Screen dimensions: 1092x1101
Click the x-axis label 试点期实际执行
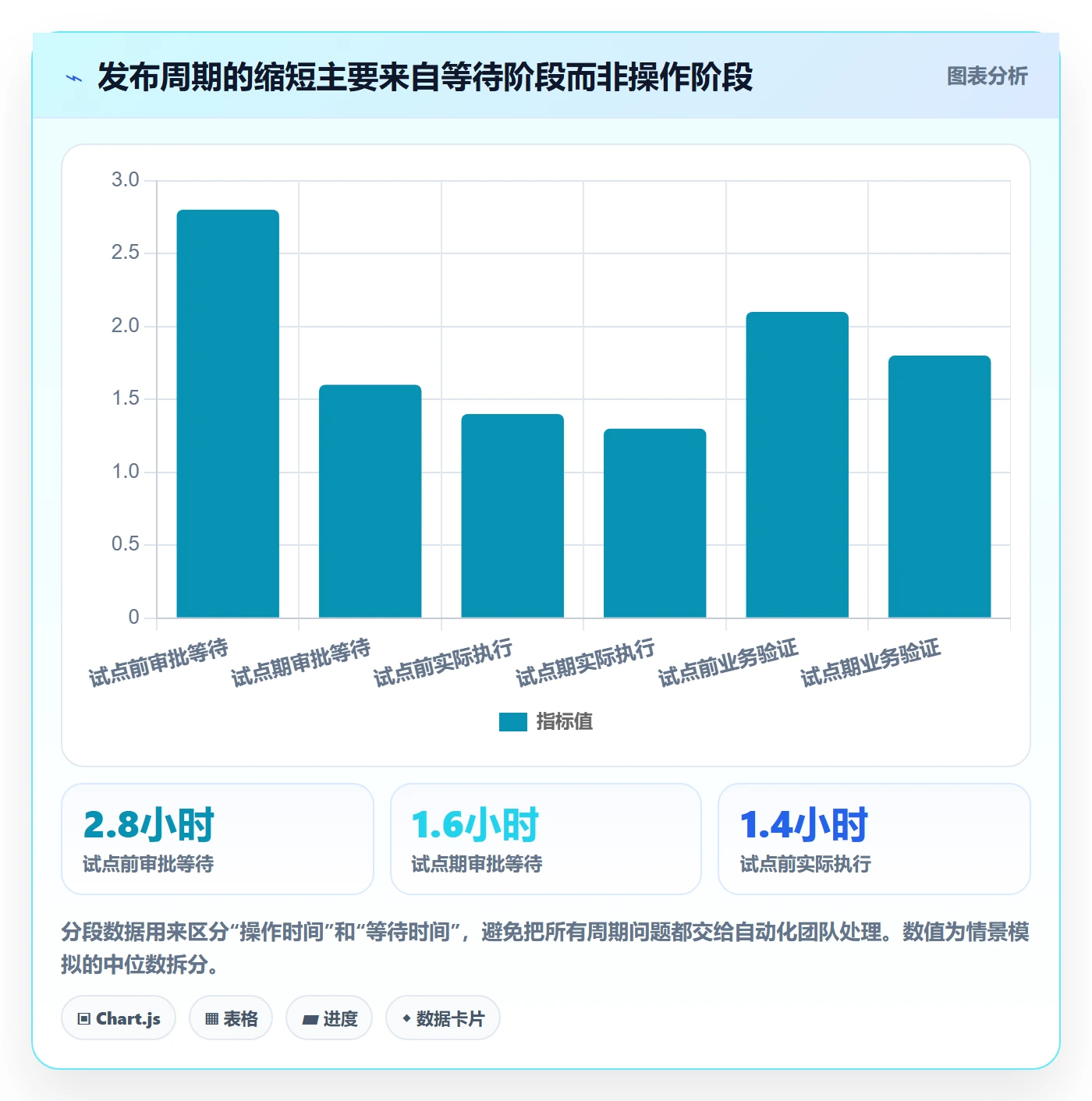586,663
